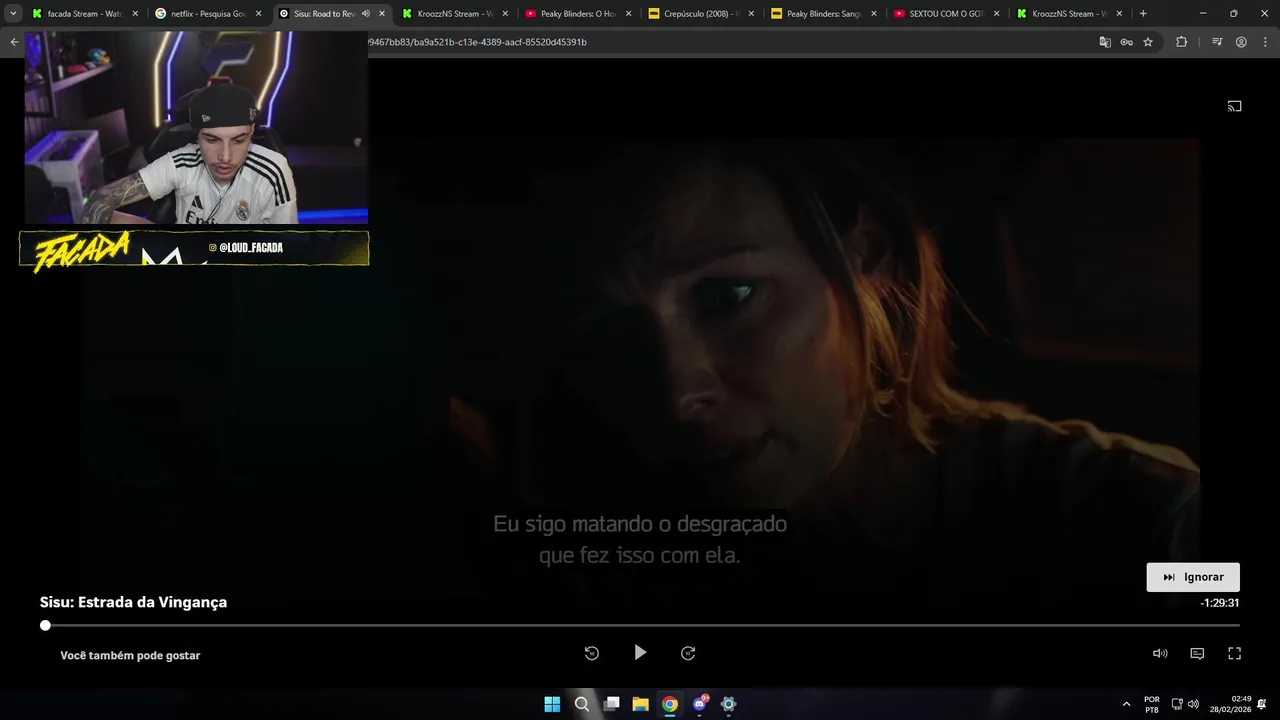Image resolution: width=1280 pixels, height=720 pixels.
Task: Open system volume tray icon
Action: point(1193,704)
